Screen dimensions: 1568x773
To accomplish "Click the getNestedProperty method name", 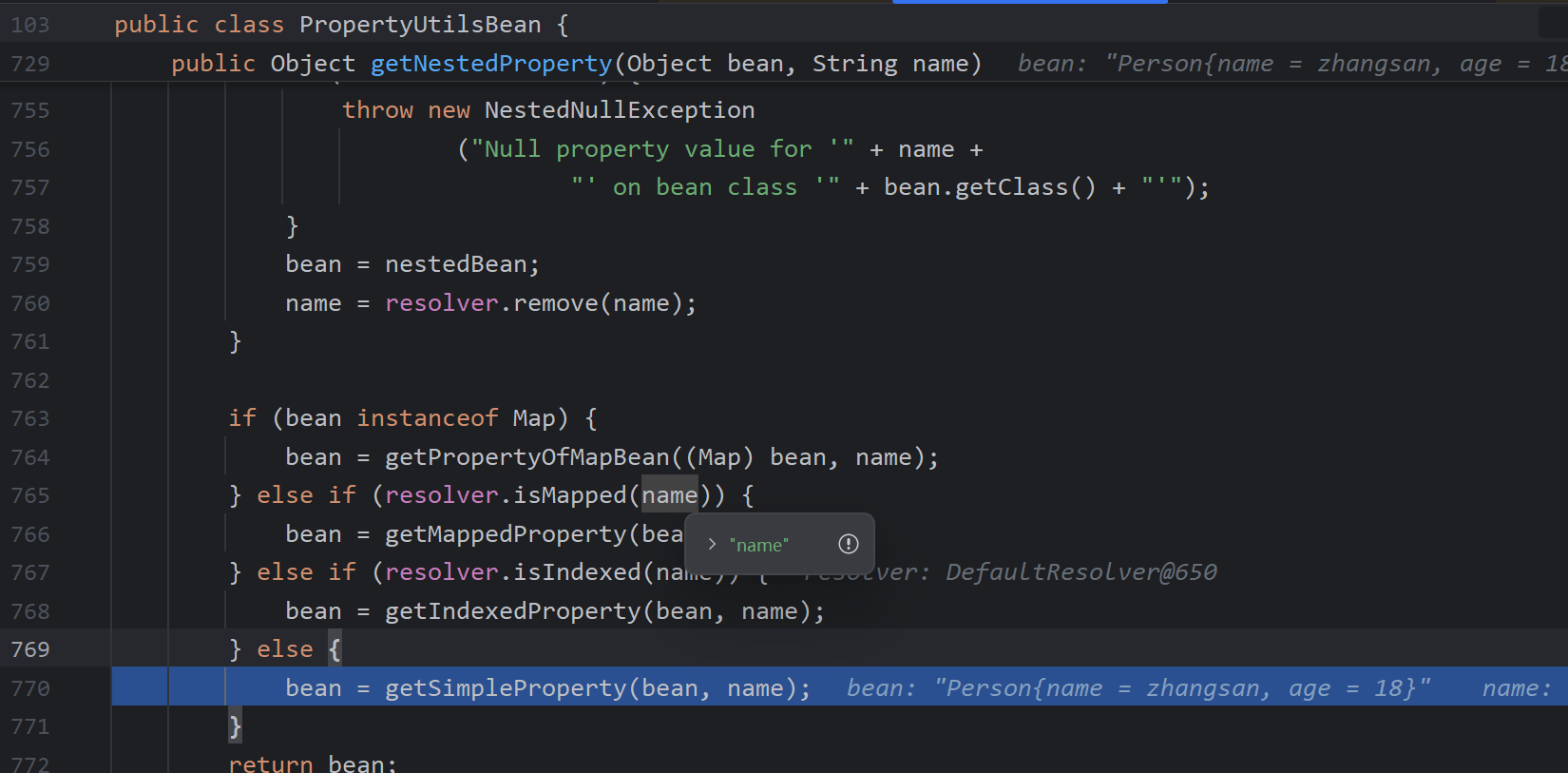I will point(491,64).
